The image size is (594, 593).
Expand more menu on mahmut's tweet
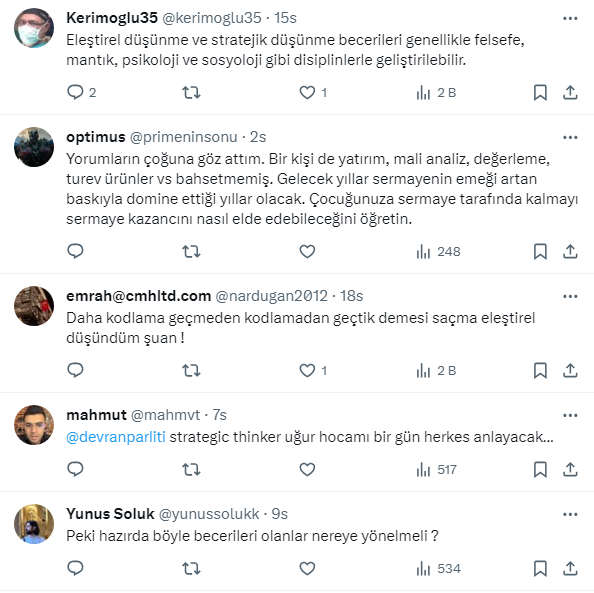point(570,415)
